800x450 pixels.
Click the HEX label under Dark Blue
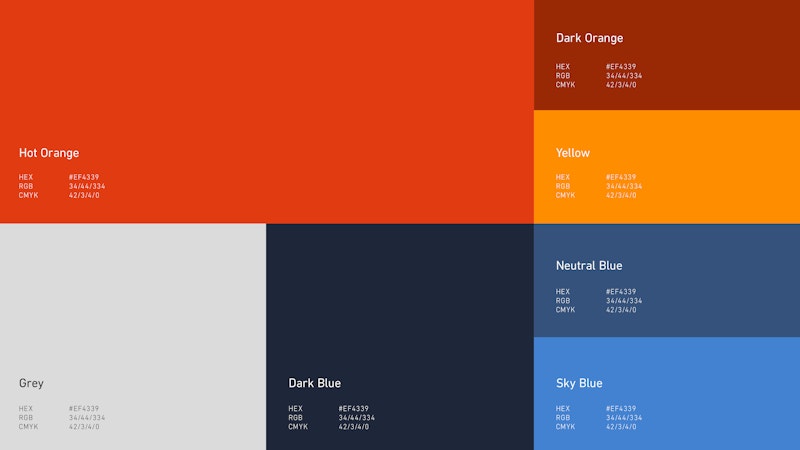pyautogui.click(x=295, y=409)
